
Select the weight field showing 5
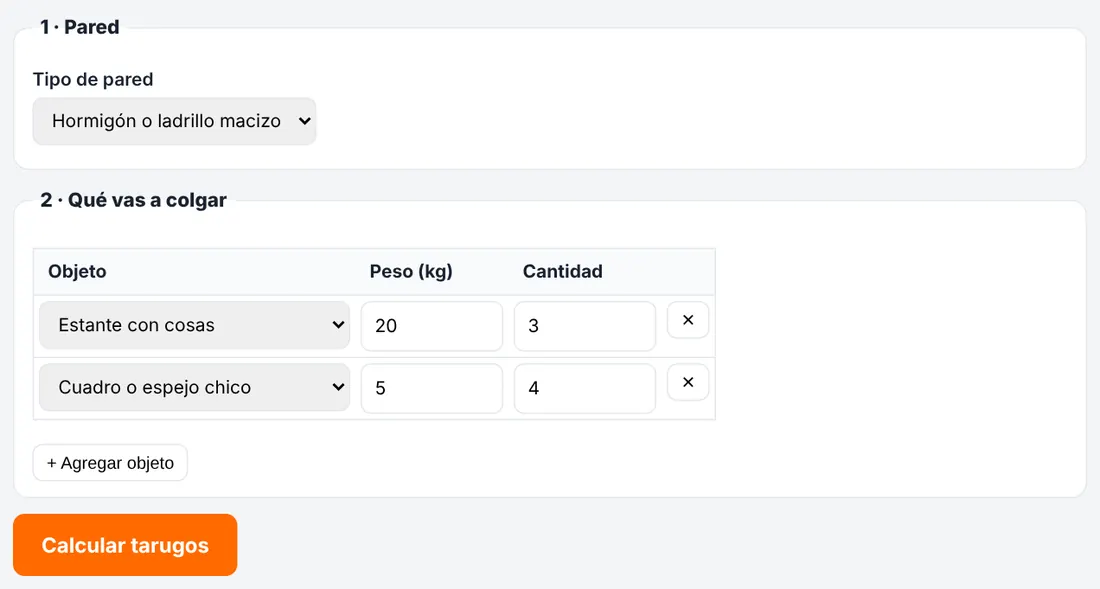[x=431, y=388]
